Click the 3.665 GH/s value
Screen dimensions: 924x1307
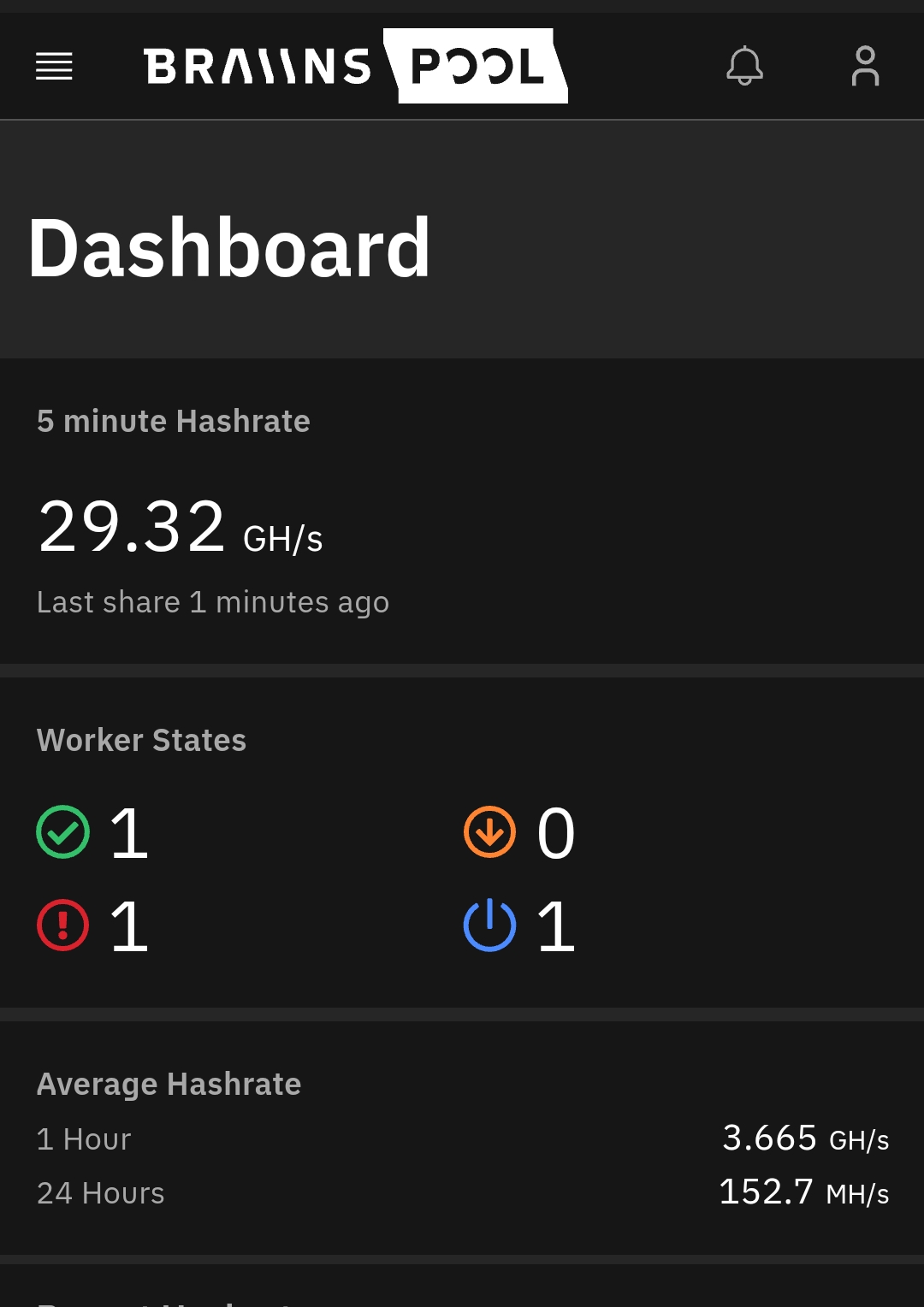(x=805, y=1138)
